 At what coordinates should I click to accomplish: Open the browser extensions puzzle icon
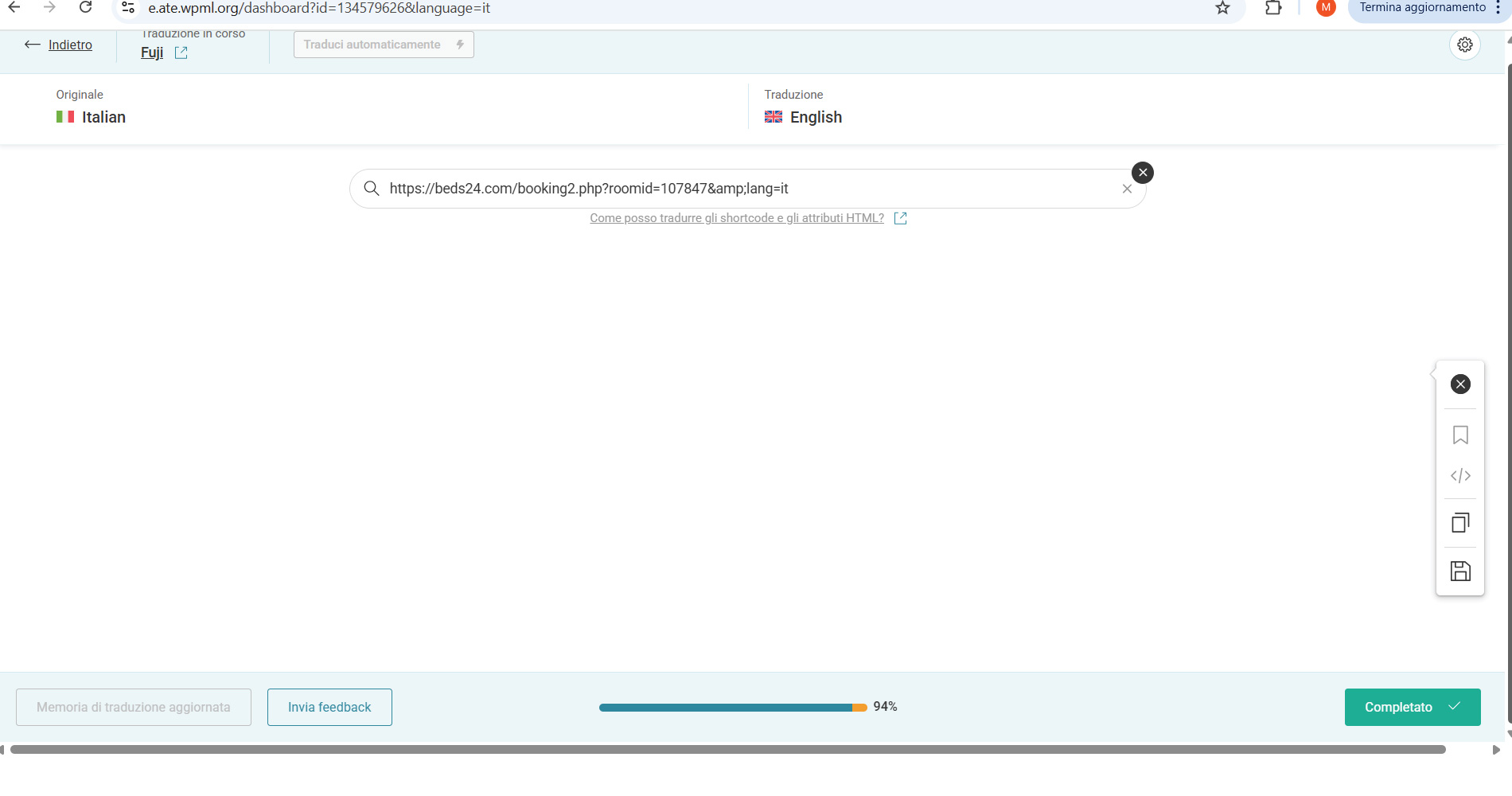pos(1273,8)
